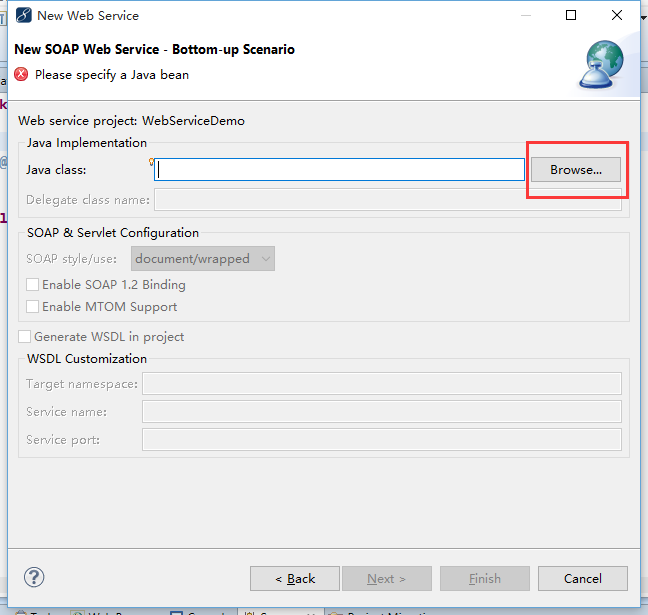
Task: Select the Service name field
Action: click(381, 411)
